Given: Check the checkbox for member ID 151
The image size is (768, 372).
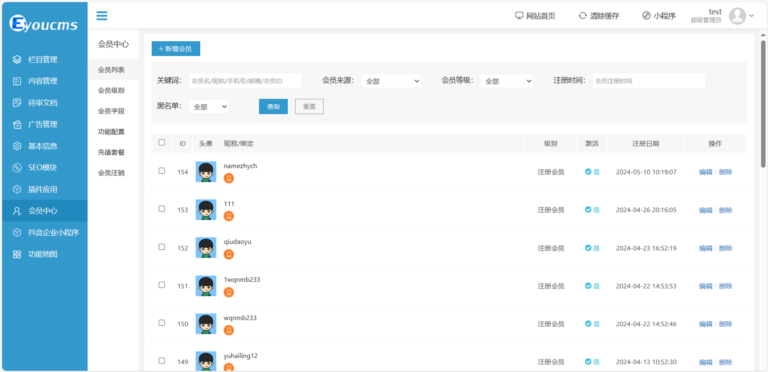Looking at the screenshot, I should pos(162,285).
